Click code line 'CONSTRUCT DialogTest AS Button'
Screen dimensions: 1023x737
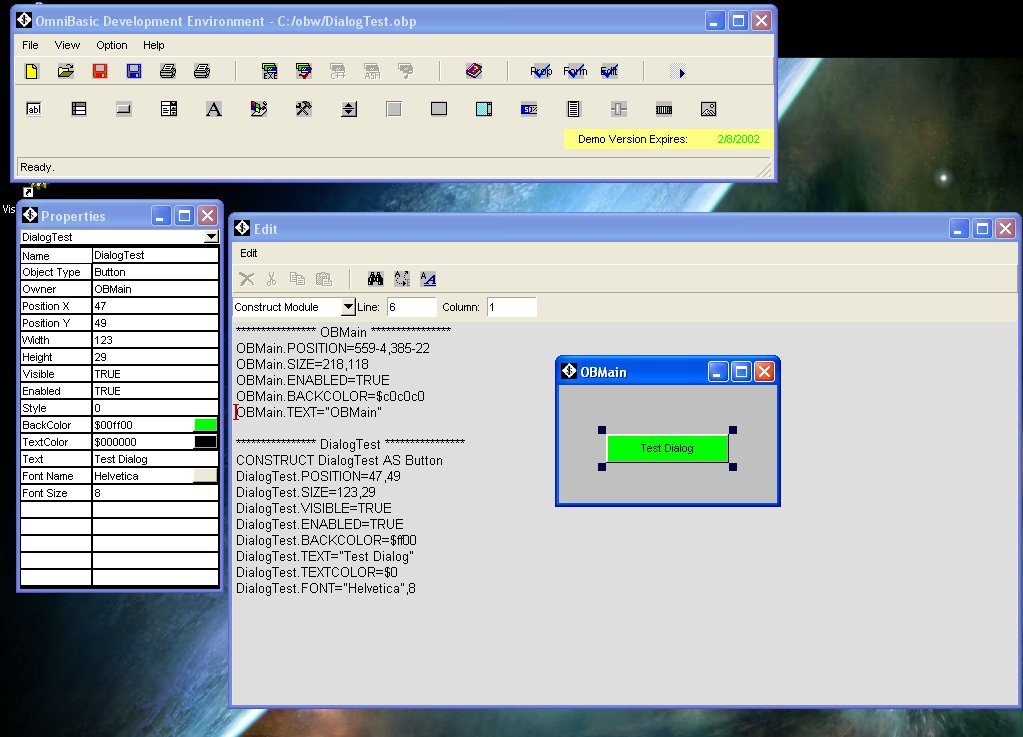[x=339, y=460]
